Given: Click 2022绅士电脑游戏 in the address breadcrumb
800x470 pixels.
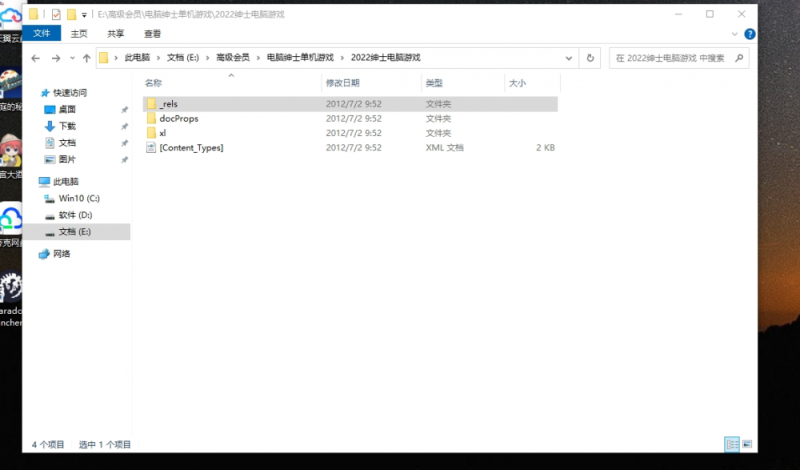Looking at the screenshot, I should [x=386, y=58].
